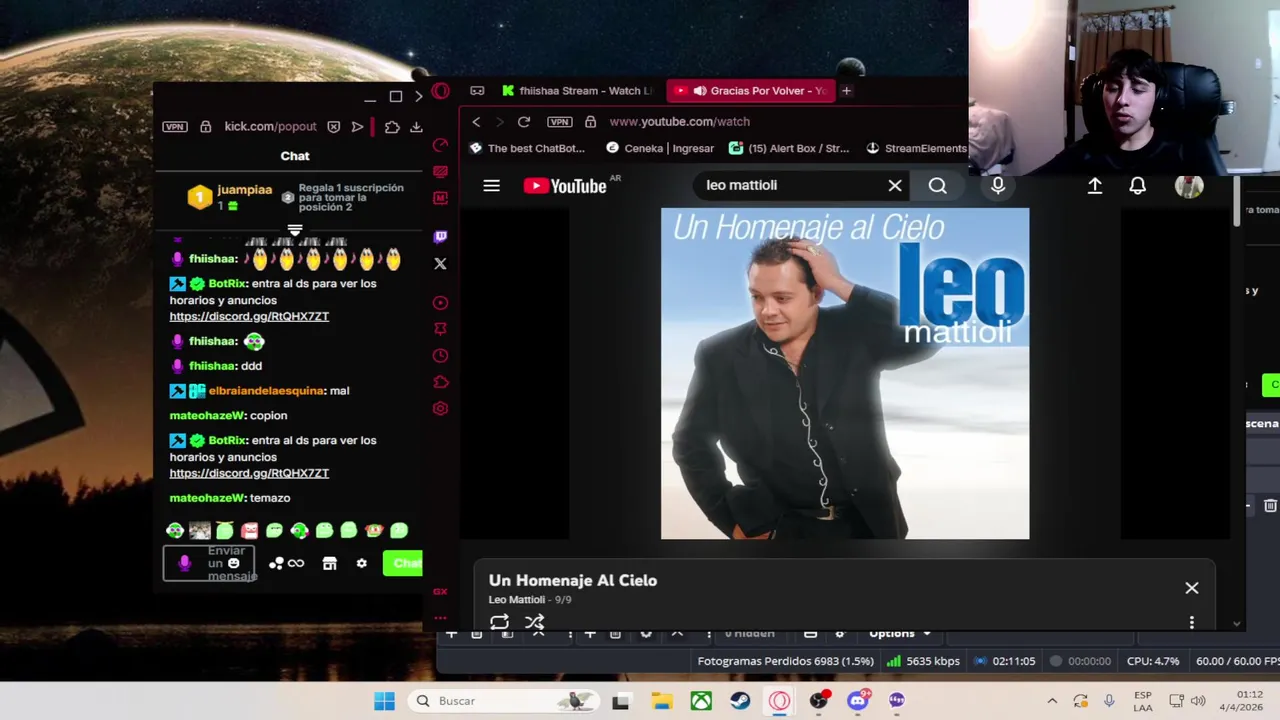
Task: Open chat channel points infinity icon
Action: point(286,564)
